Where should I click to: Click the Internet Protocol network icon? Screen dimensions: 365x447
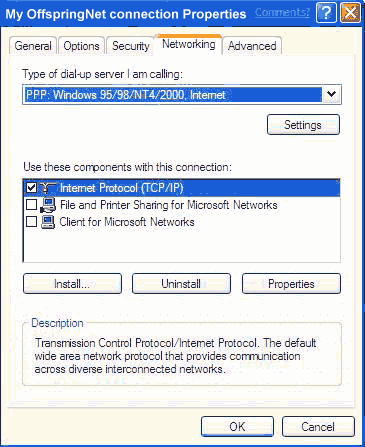49,188
